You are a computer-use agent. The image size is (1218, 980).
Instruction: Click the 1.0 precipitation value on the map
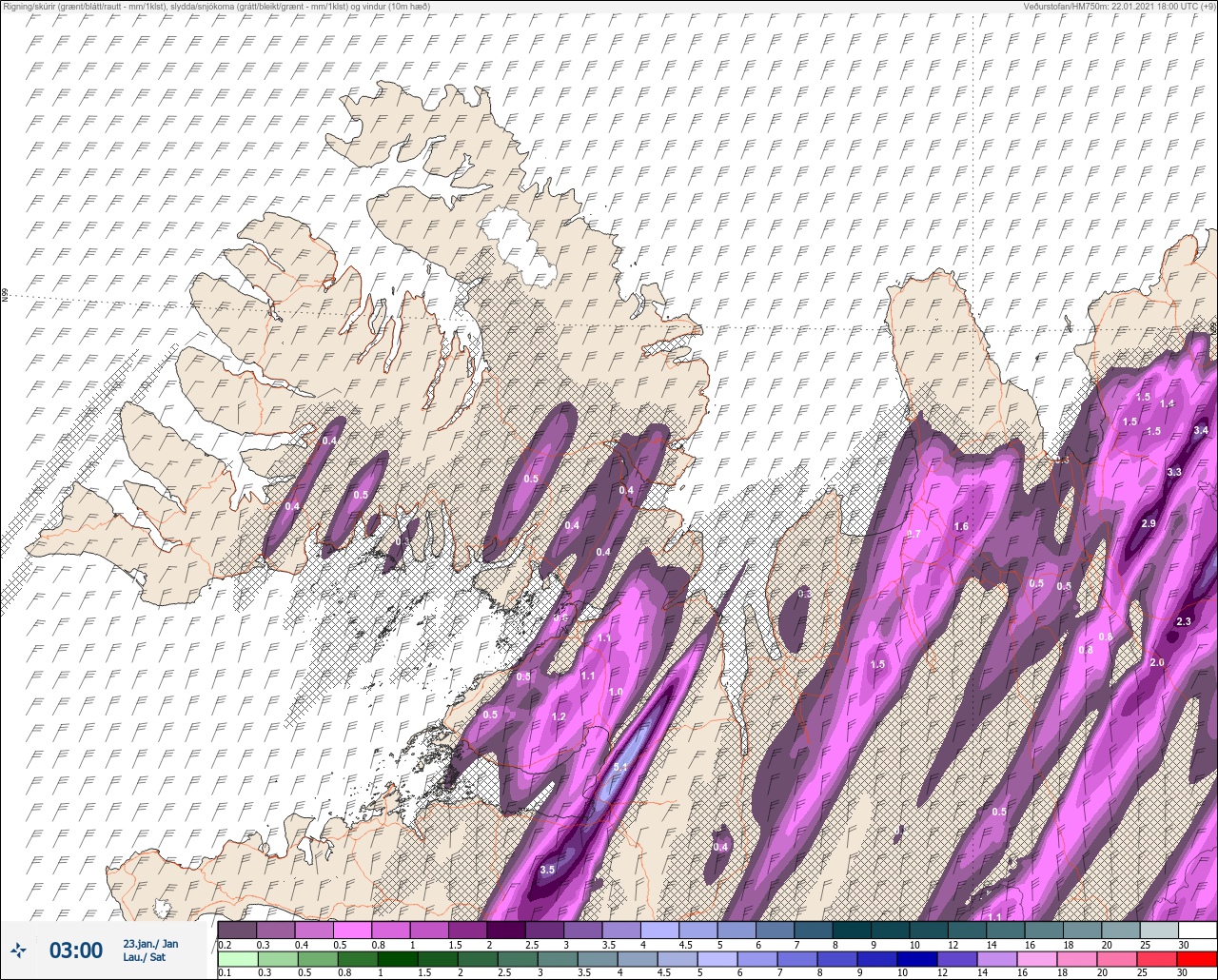(x=616, y=692)
